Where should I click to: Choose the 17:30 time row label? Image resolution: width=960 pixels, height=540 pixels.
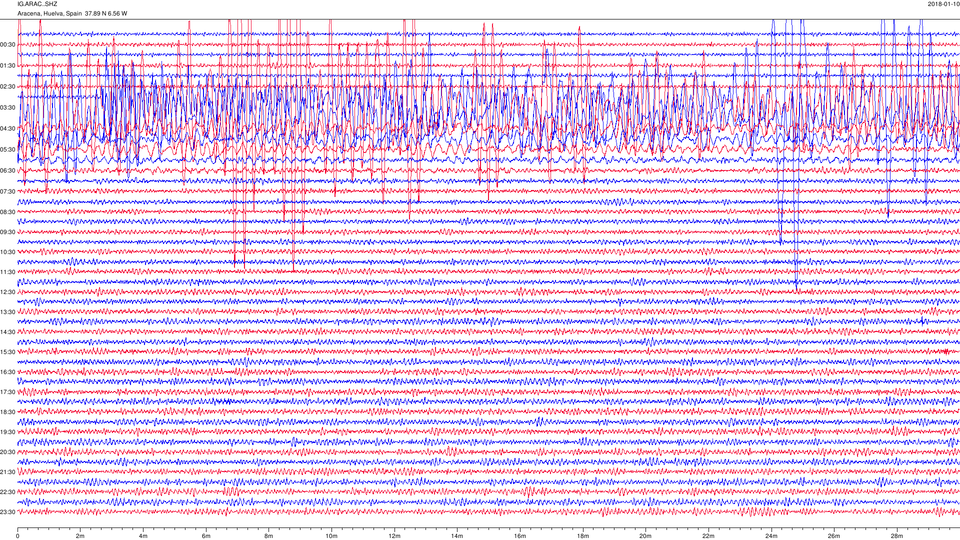(x=7, y=392)
